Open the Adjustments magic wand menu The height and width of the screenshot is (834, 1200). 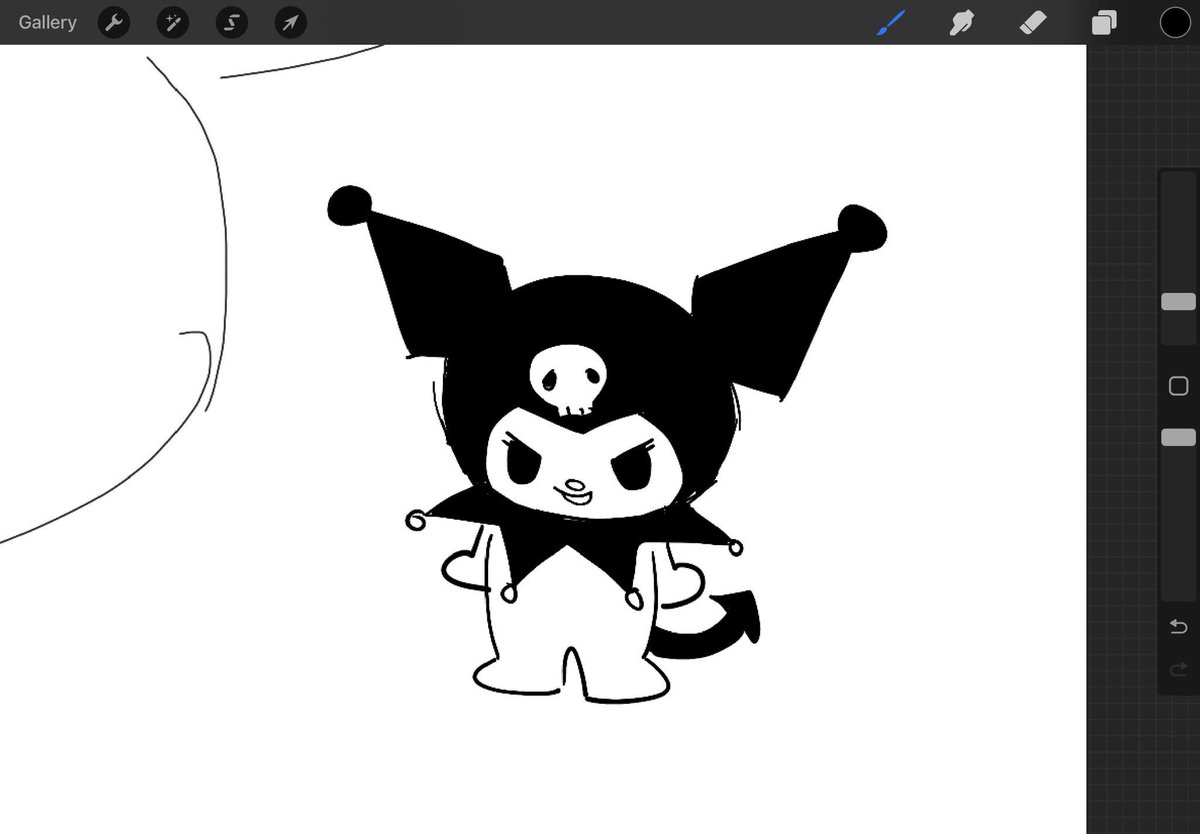pos(173,22)
